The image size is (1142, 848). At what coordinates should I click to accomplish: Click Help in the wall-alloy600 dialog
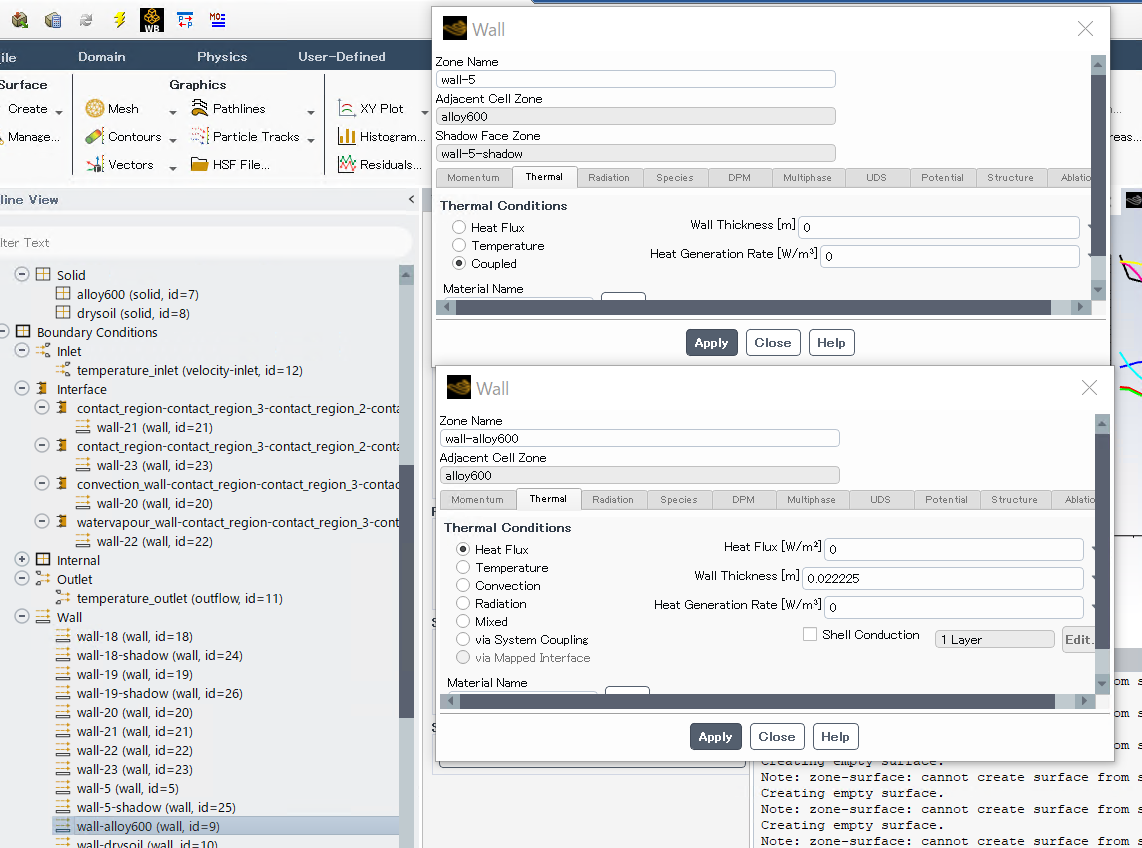click(x=835, y=737)
